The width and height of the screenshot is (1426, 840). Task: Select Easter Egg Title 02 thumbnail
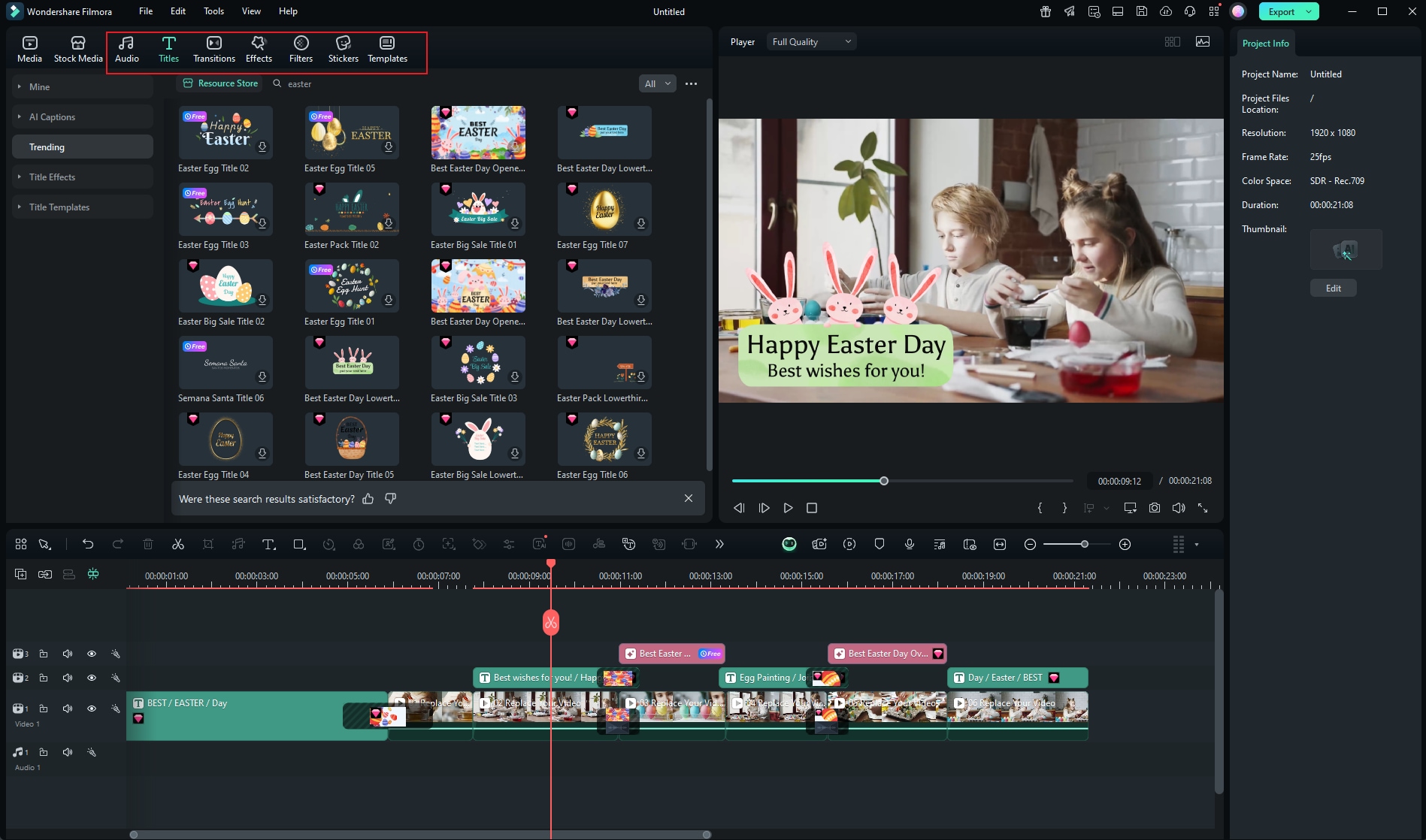coord(226,133)
